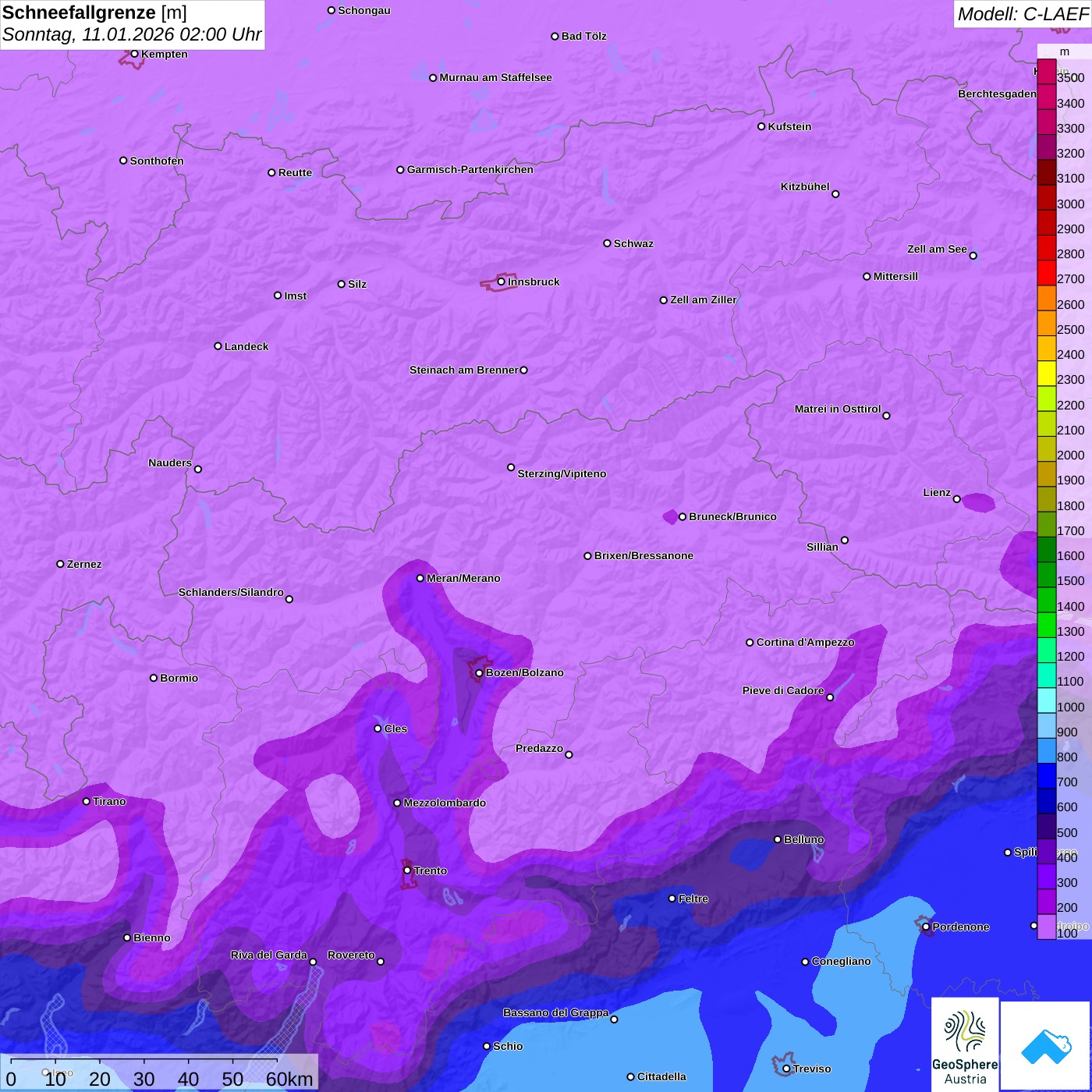Select the Nauders city marker dot
This screenshot has width=1092, height=1092.
click(198, 469)
